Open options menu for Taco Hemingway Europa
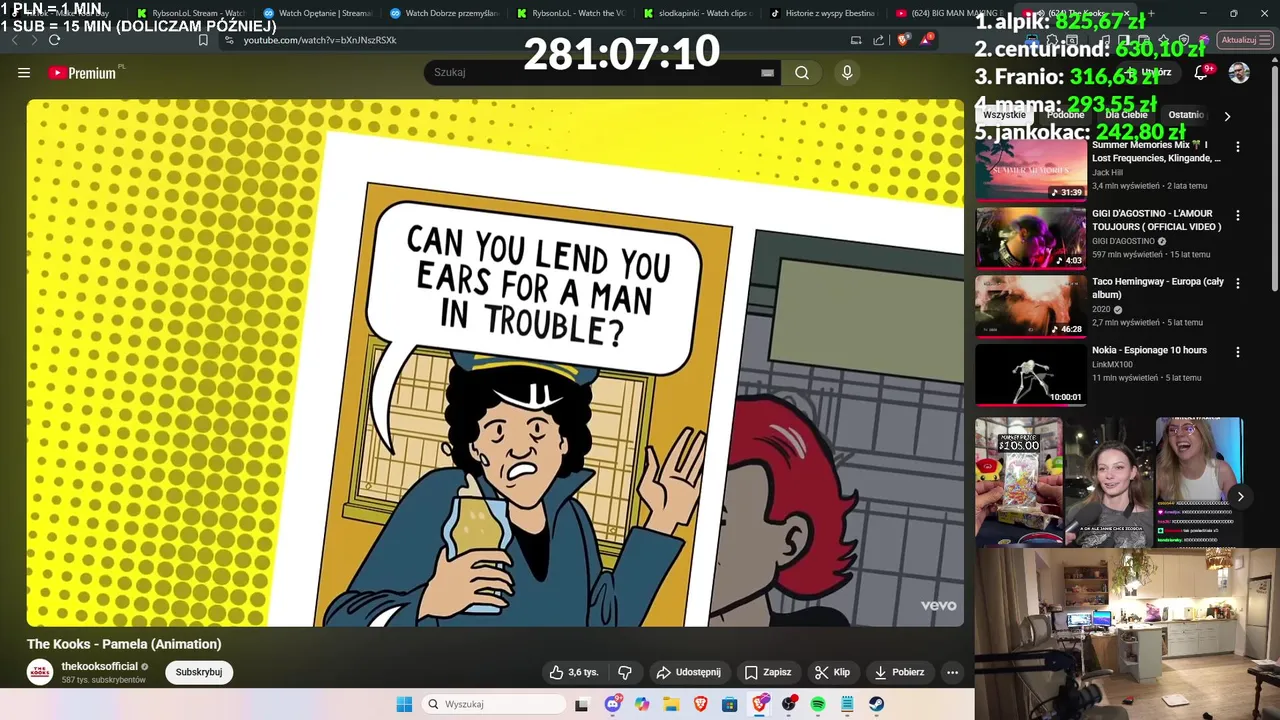Viewport: 1280px width, 720px height. pyautogui.click(x=1238, y=283)
